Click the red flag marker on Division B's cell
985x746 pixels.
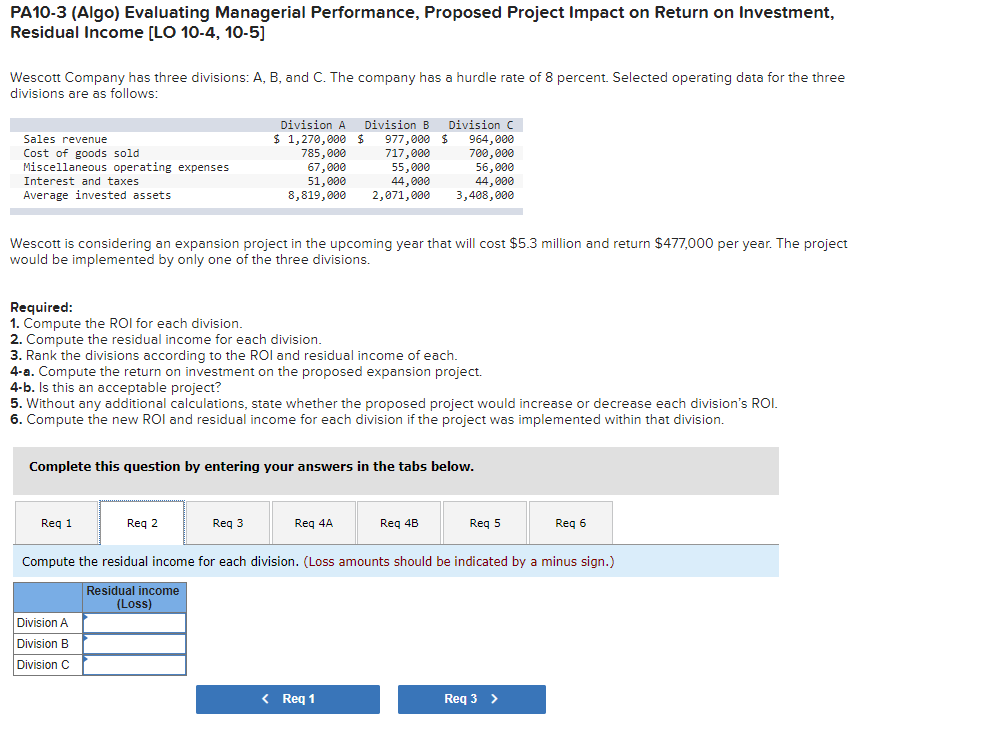click(88, 636)
